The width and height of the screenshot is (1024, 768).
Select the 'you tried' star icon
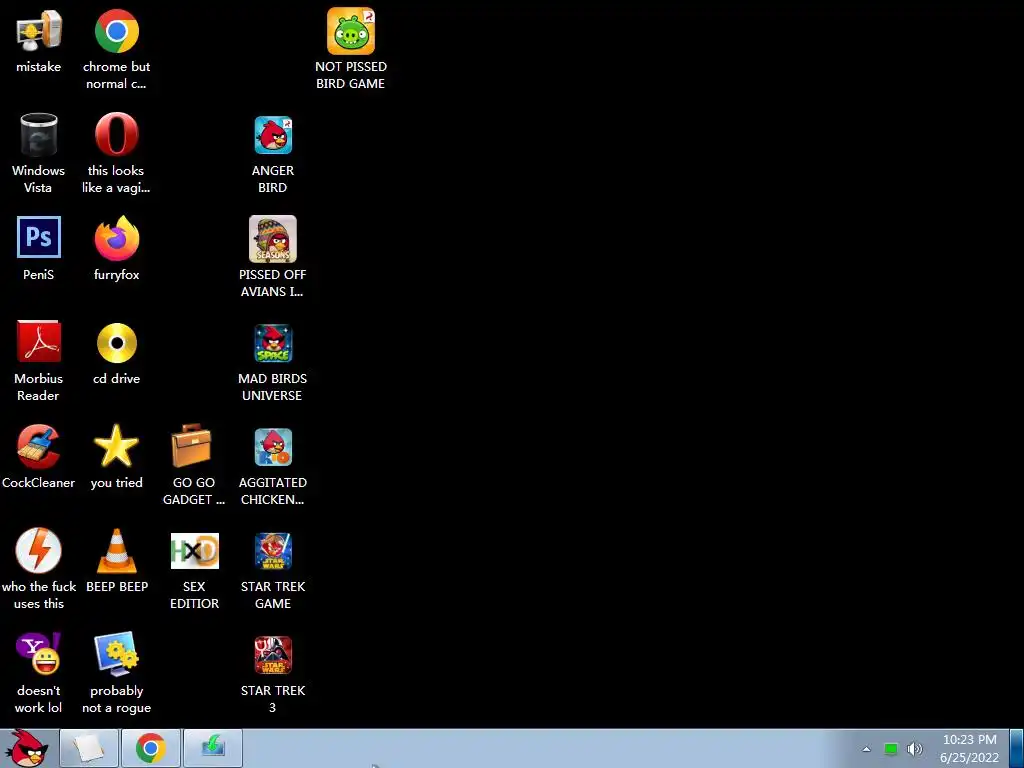pyautogui.click(x=117, y=446)
